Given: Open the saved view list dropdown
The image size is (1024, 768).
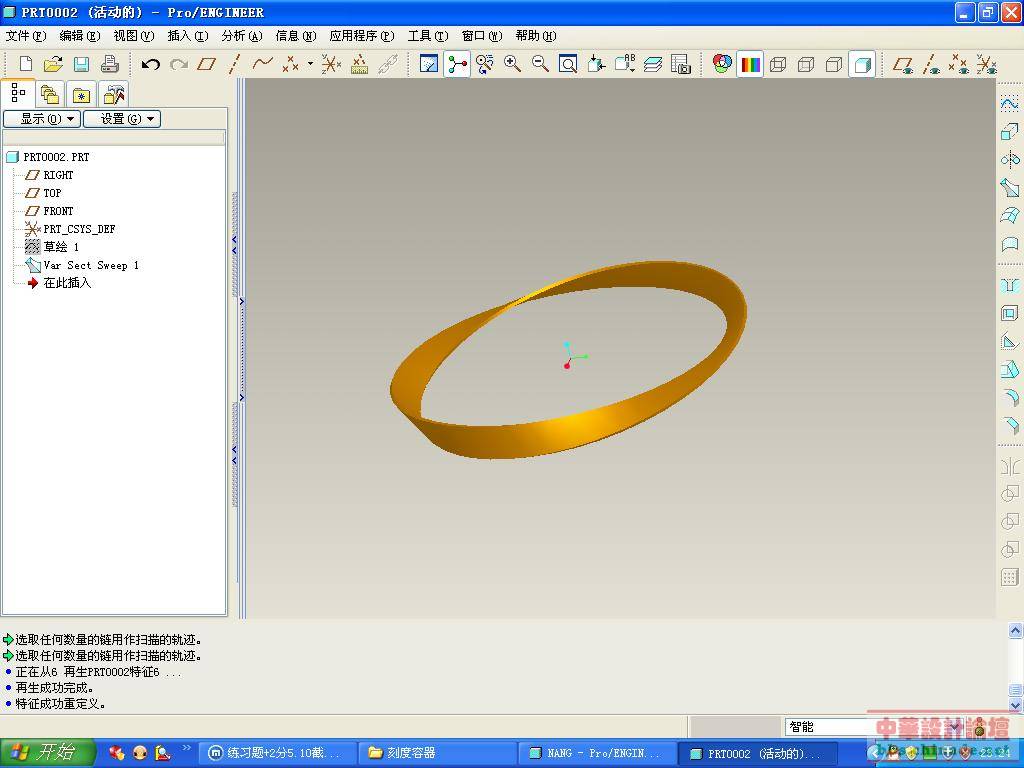Looking at the screenshot, I should [624, 64].
